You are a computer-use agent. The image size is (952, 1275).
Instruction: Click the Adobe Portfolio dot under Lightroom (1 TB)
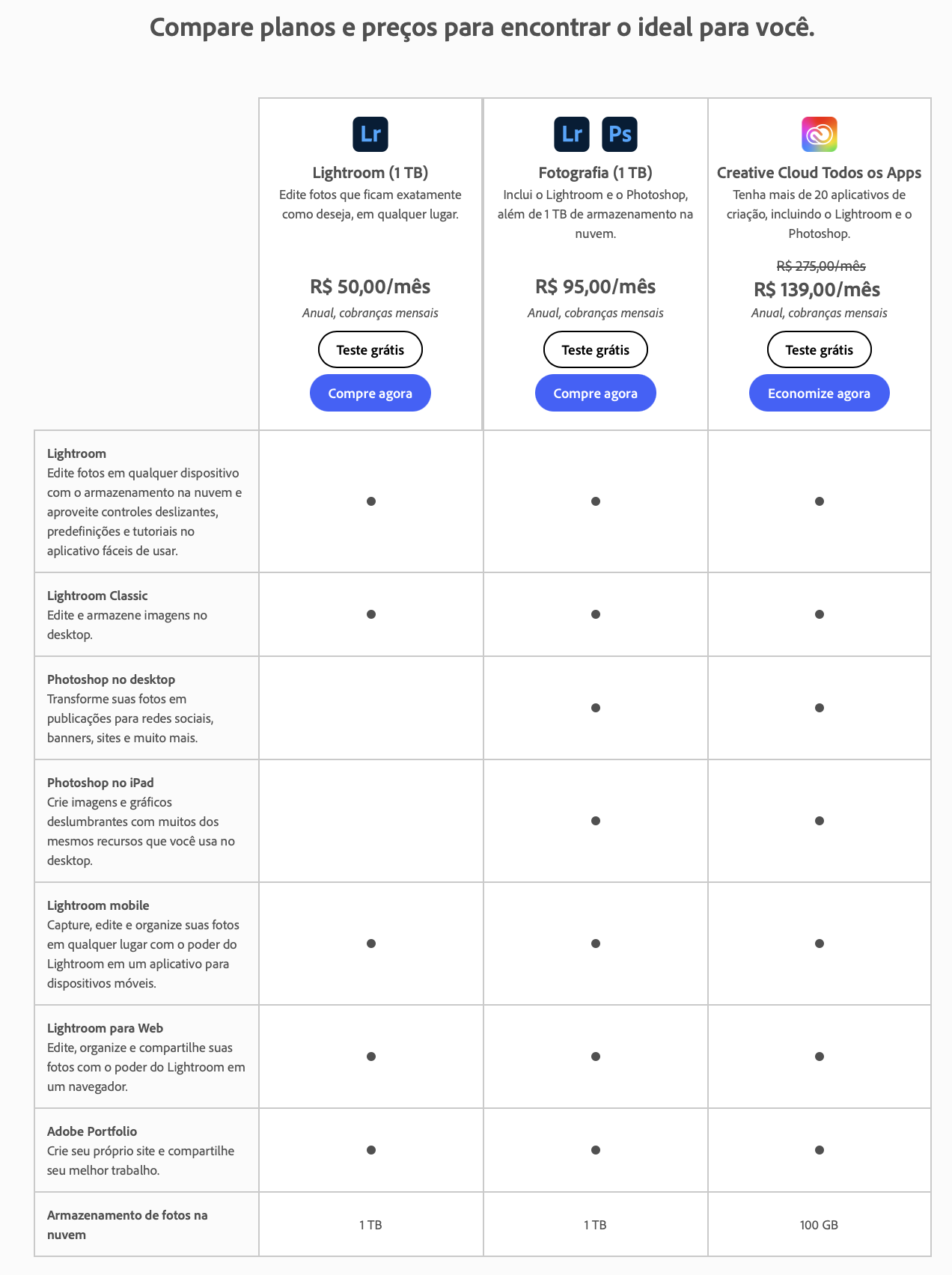tap(371, 1150)
